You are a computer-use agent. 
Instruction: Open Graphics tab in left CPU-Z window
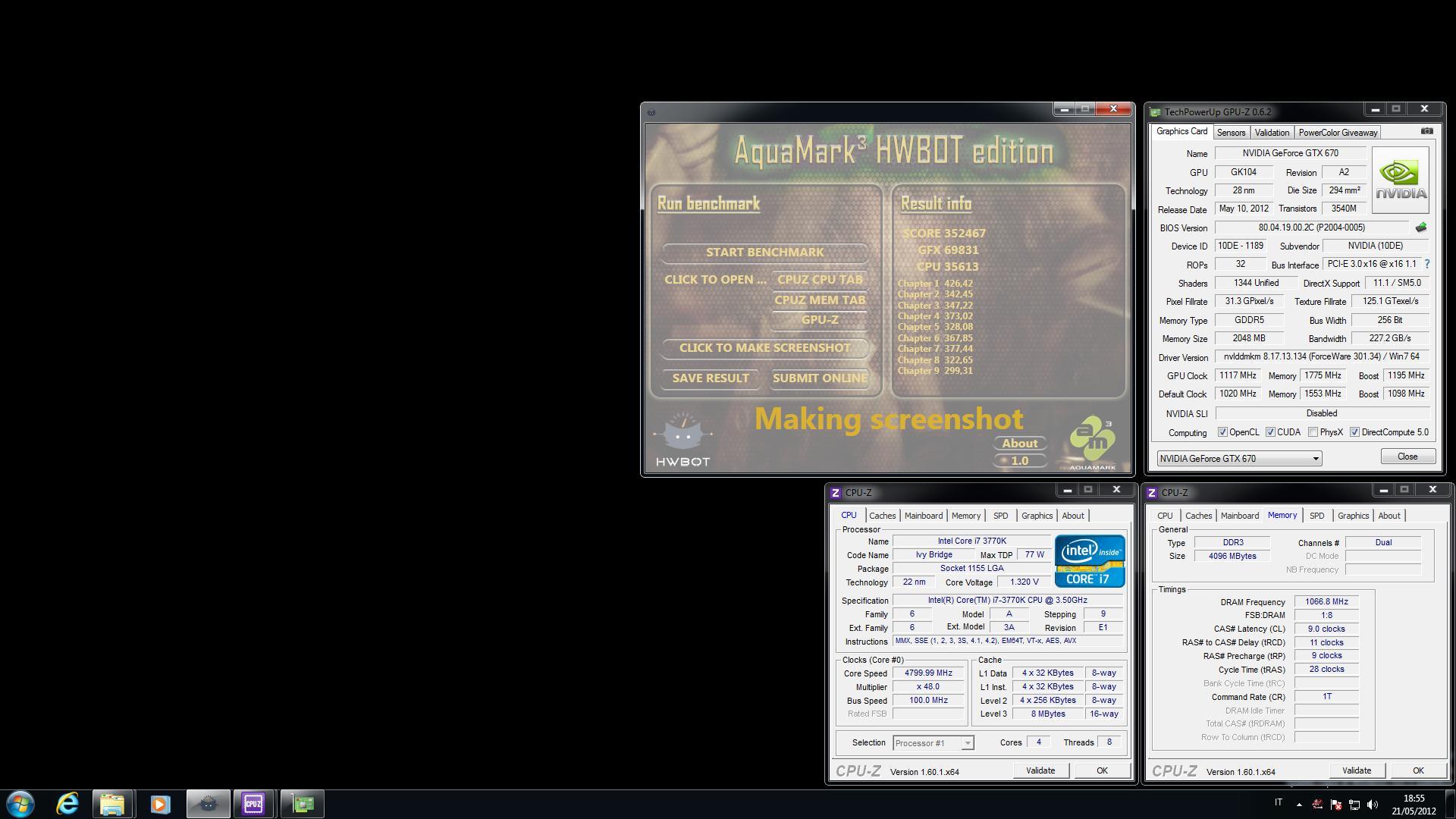[1037, 516]
